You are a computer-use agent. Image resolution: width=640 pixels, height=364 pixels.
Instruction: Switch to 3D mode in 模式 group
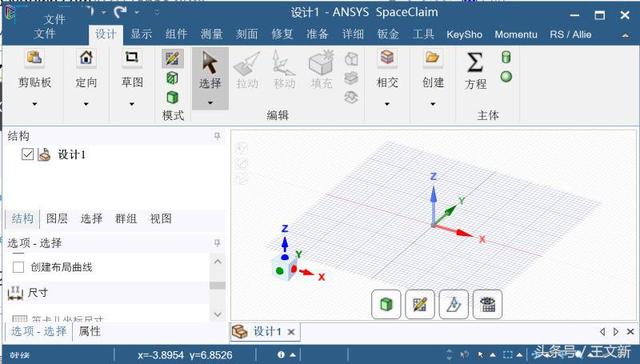[172, 97]
